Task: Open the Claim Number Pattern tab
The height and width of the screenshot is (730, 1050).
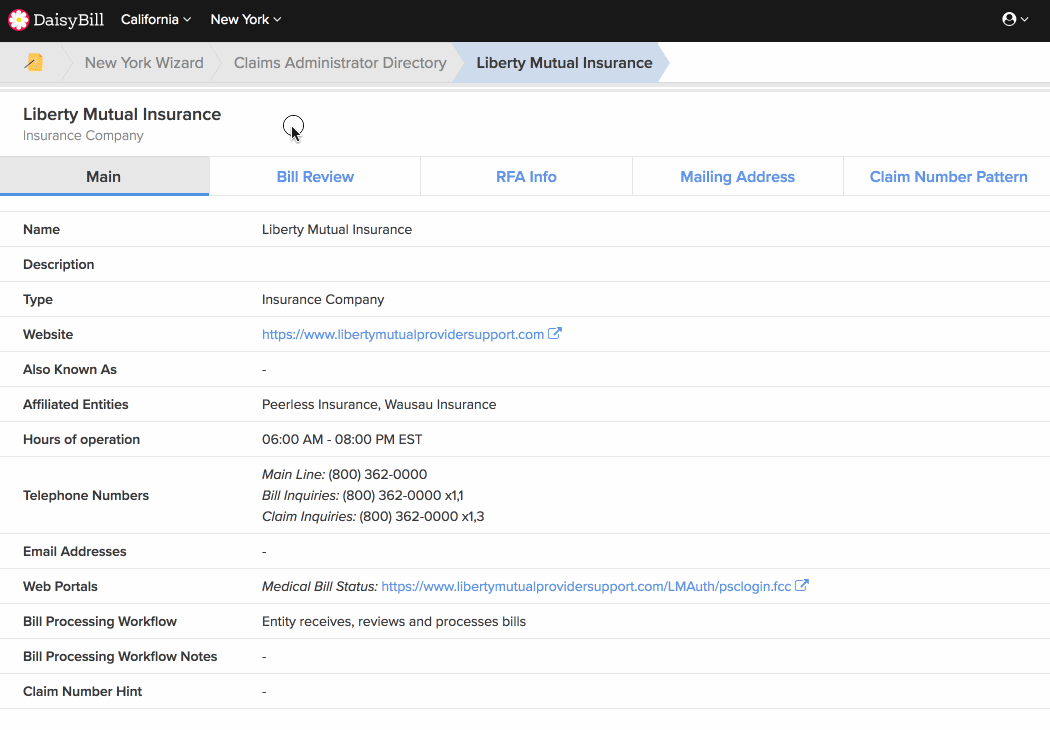Action: click(x=948, y=177)
